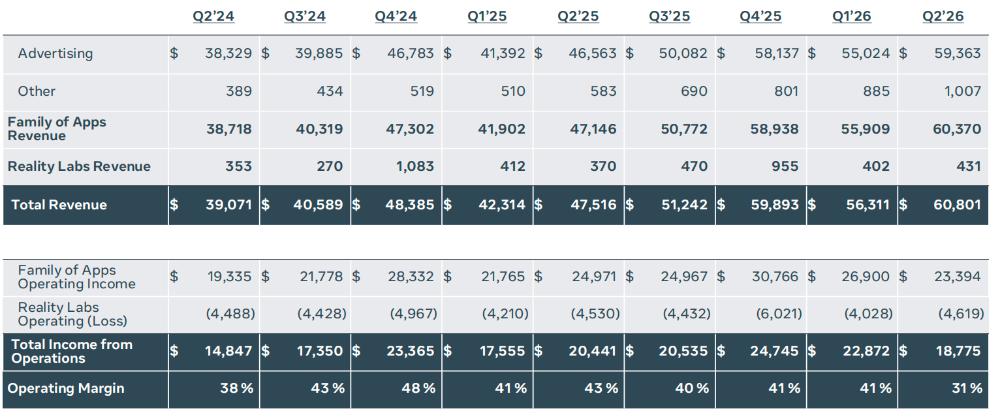Click the Q4'25 column header
Screen dimensions: 1000x420
761,17
